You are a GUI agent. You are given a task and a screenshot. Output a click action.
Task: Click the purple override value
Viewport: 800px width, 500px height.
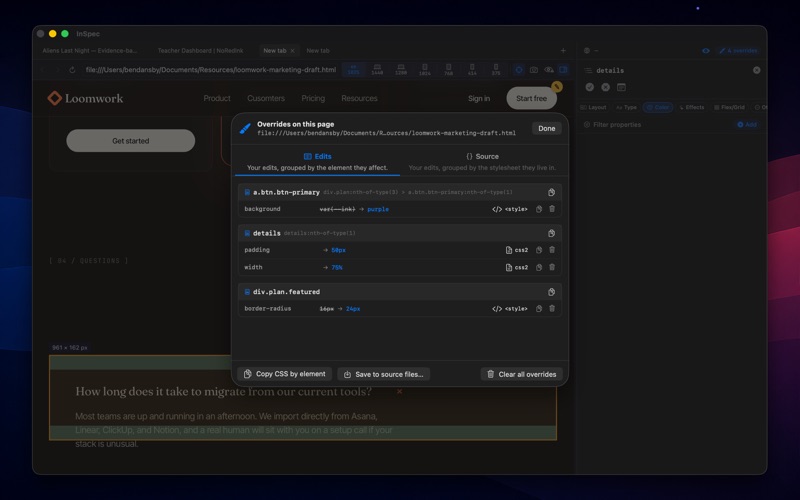[x=378, y=209]
